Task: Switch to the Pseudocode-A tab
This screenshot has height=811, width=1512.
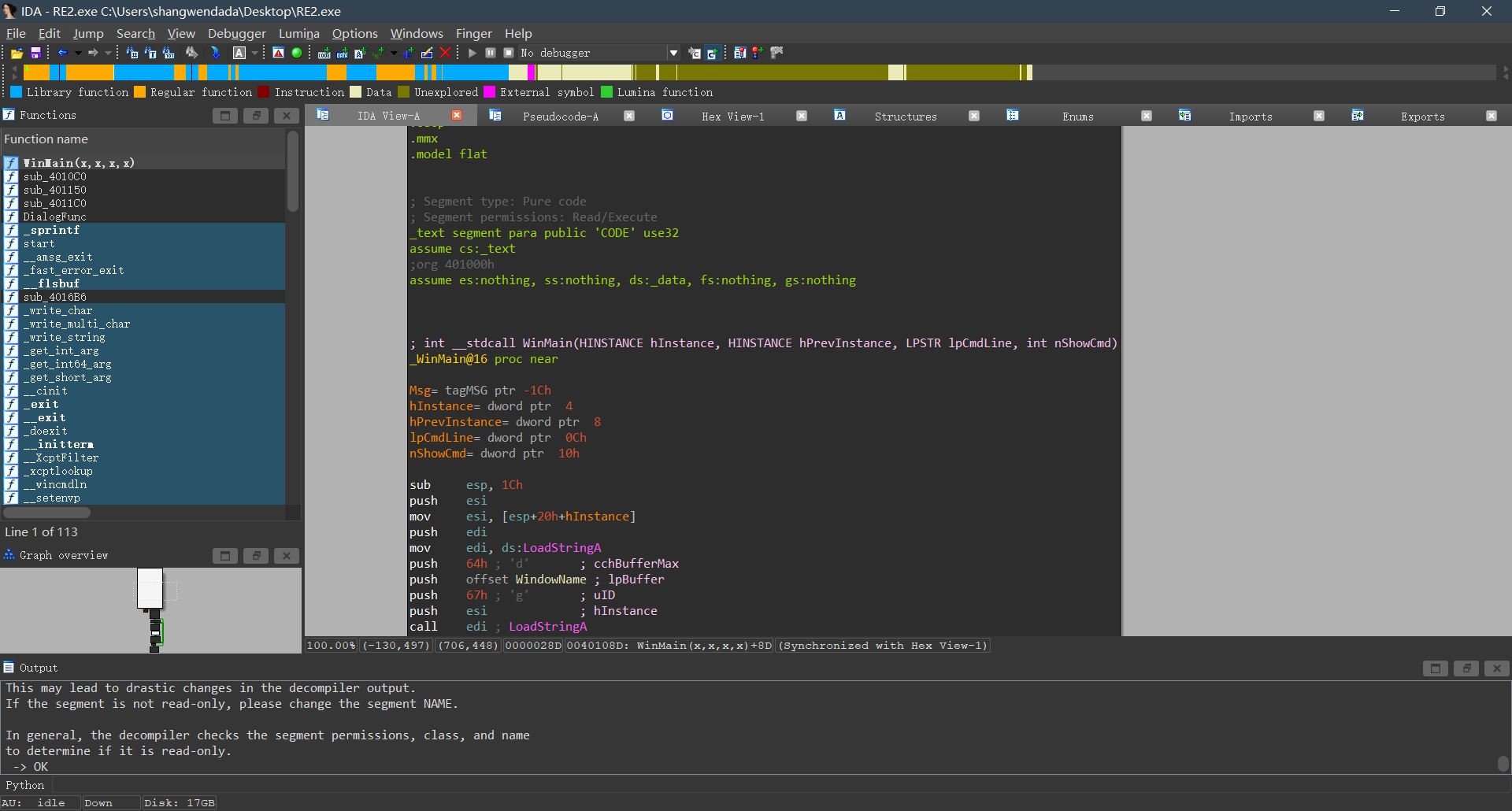Action: point(561,116)
